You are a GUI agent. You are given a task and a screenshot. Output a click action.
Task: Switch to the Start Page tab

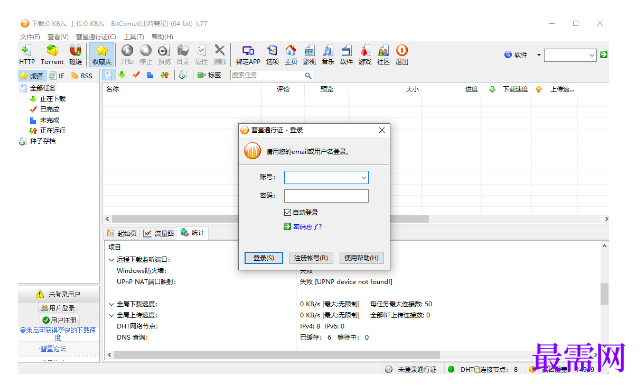(x=122, y=233)
